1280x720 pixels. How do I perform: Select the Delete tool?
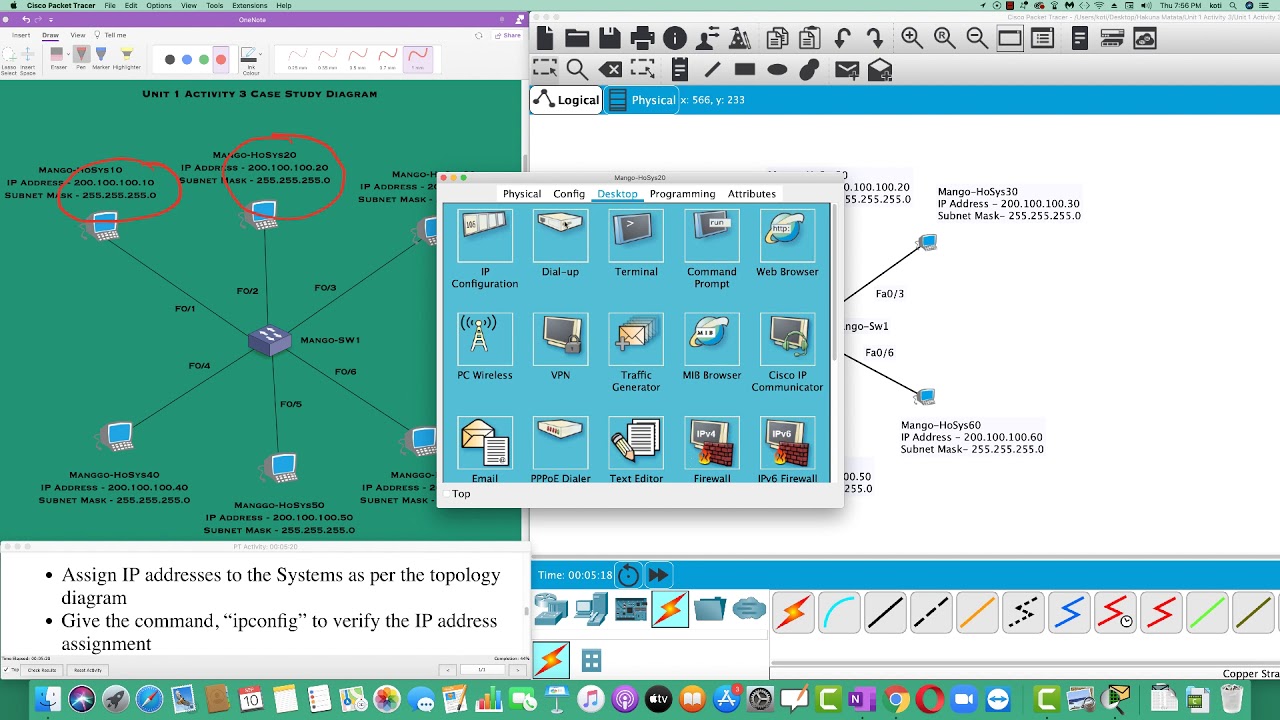pos(610,69)
